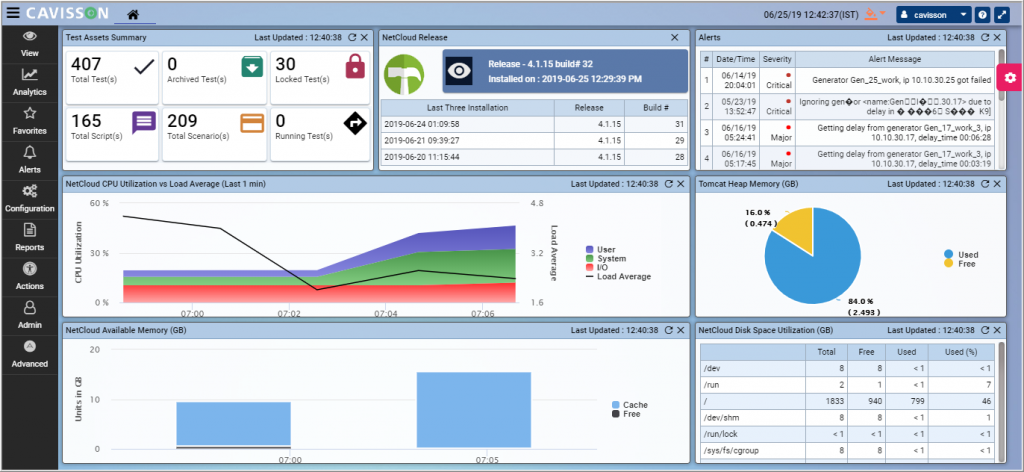1024x472 pixels.
Task: Toggle User series in CPU chart legend
Action: [x=601, y=249]
